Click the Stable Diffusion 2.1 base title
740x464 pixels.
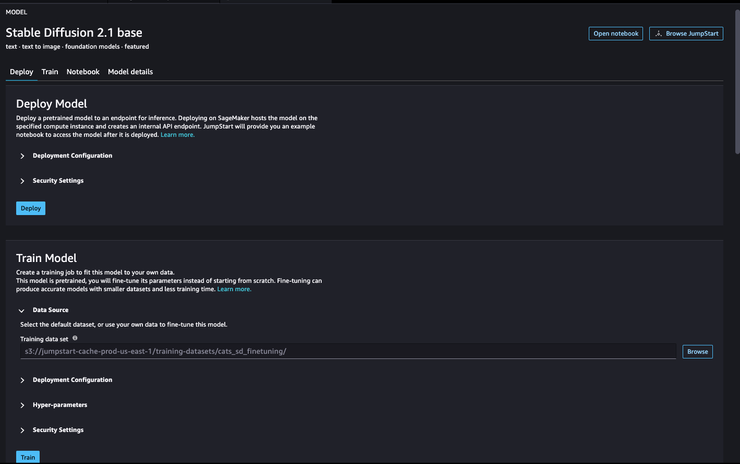(74, 33)
